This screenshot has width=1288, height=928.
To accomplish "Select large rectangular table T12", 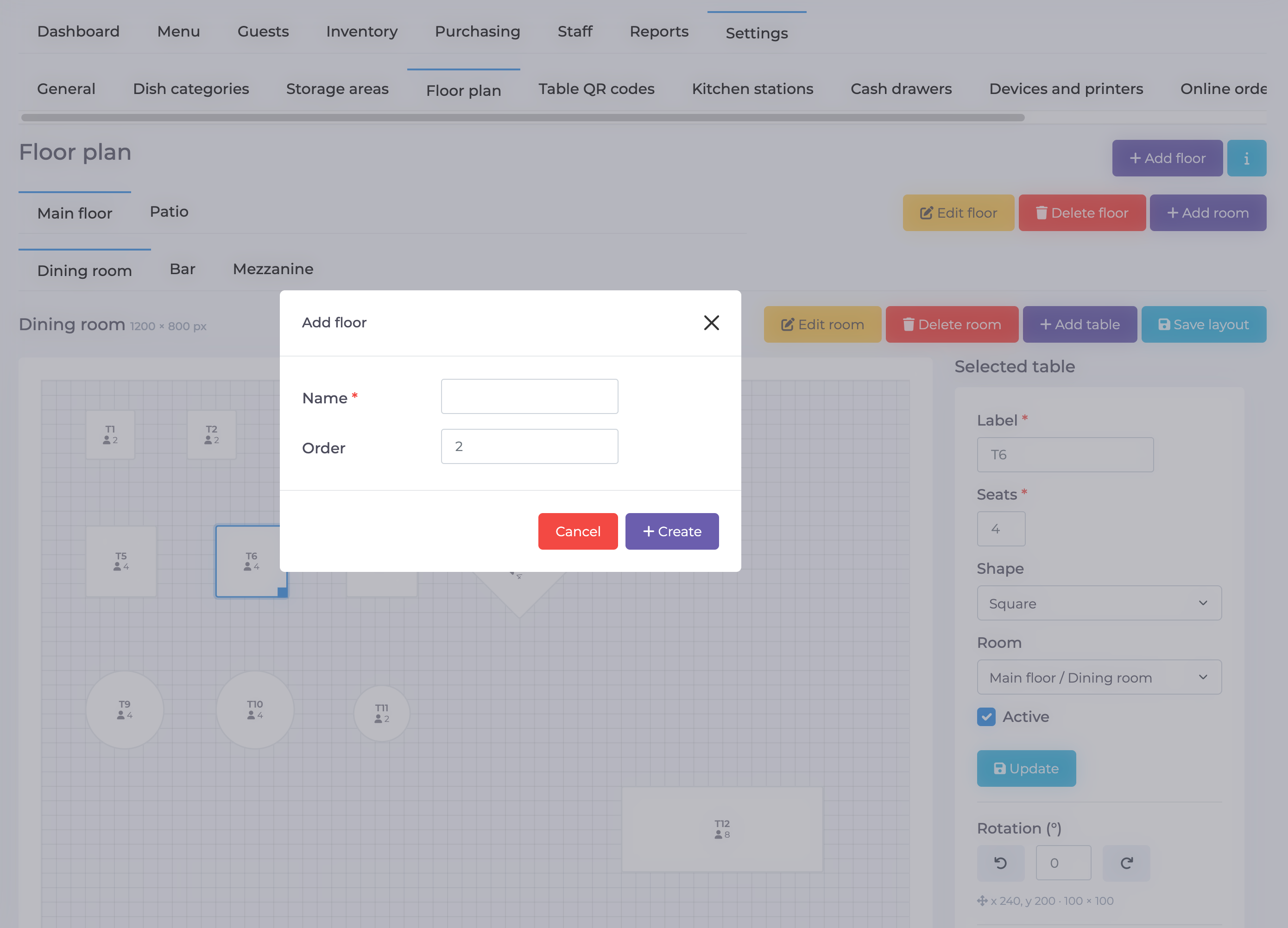I will [x=722, y=829].
